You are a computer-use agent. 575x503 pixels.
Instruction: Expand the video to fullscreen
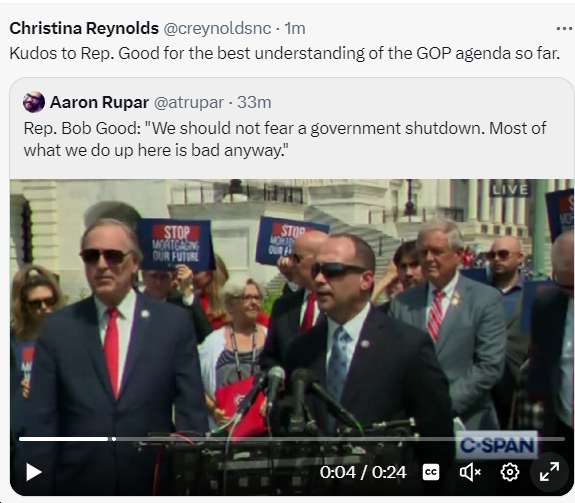[549, 472]
